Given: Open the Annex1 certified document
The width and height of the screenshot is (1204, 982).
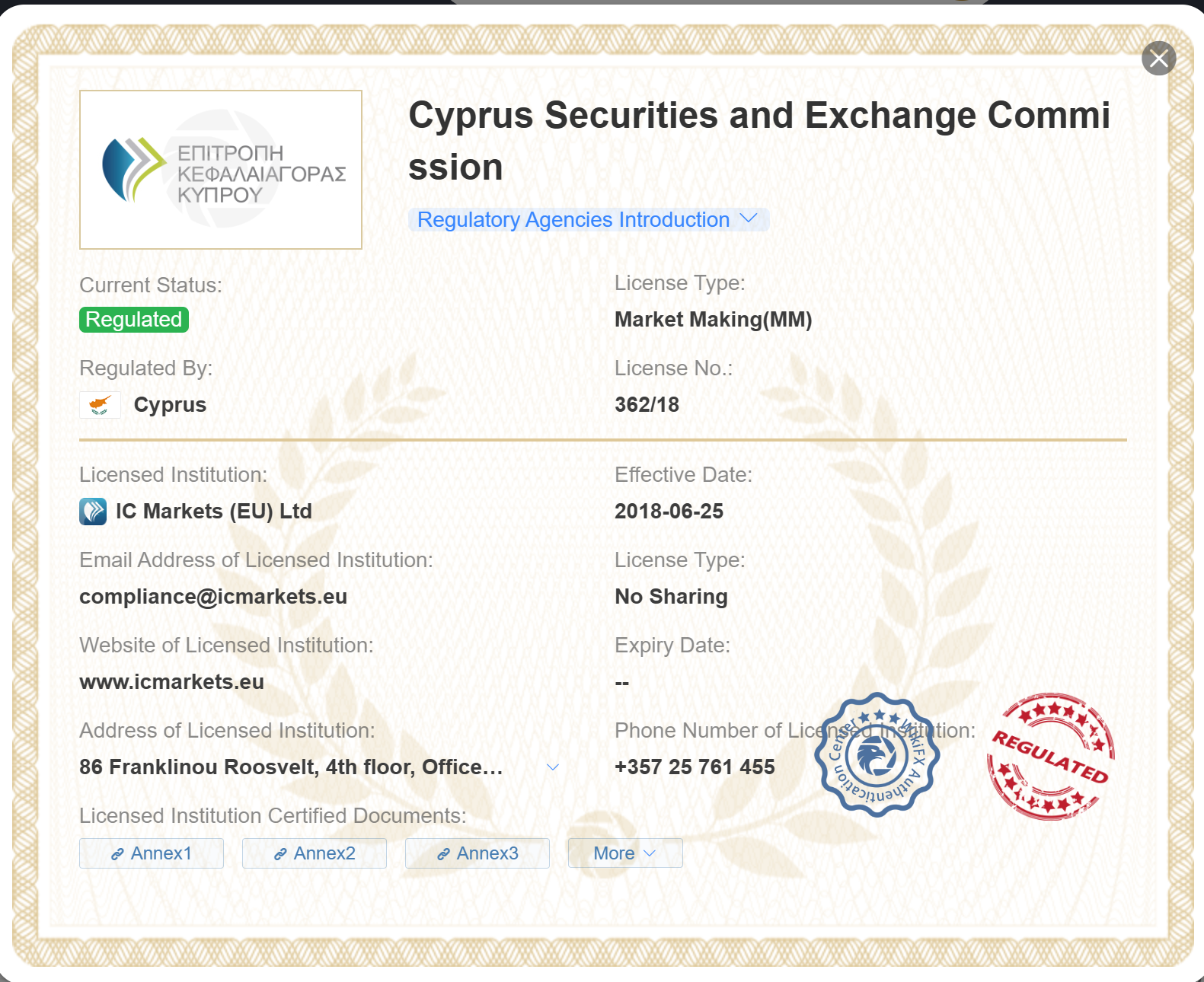Looking at the screenshot, I should coord(152,853).
